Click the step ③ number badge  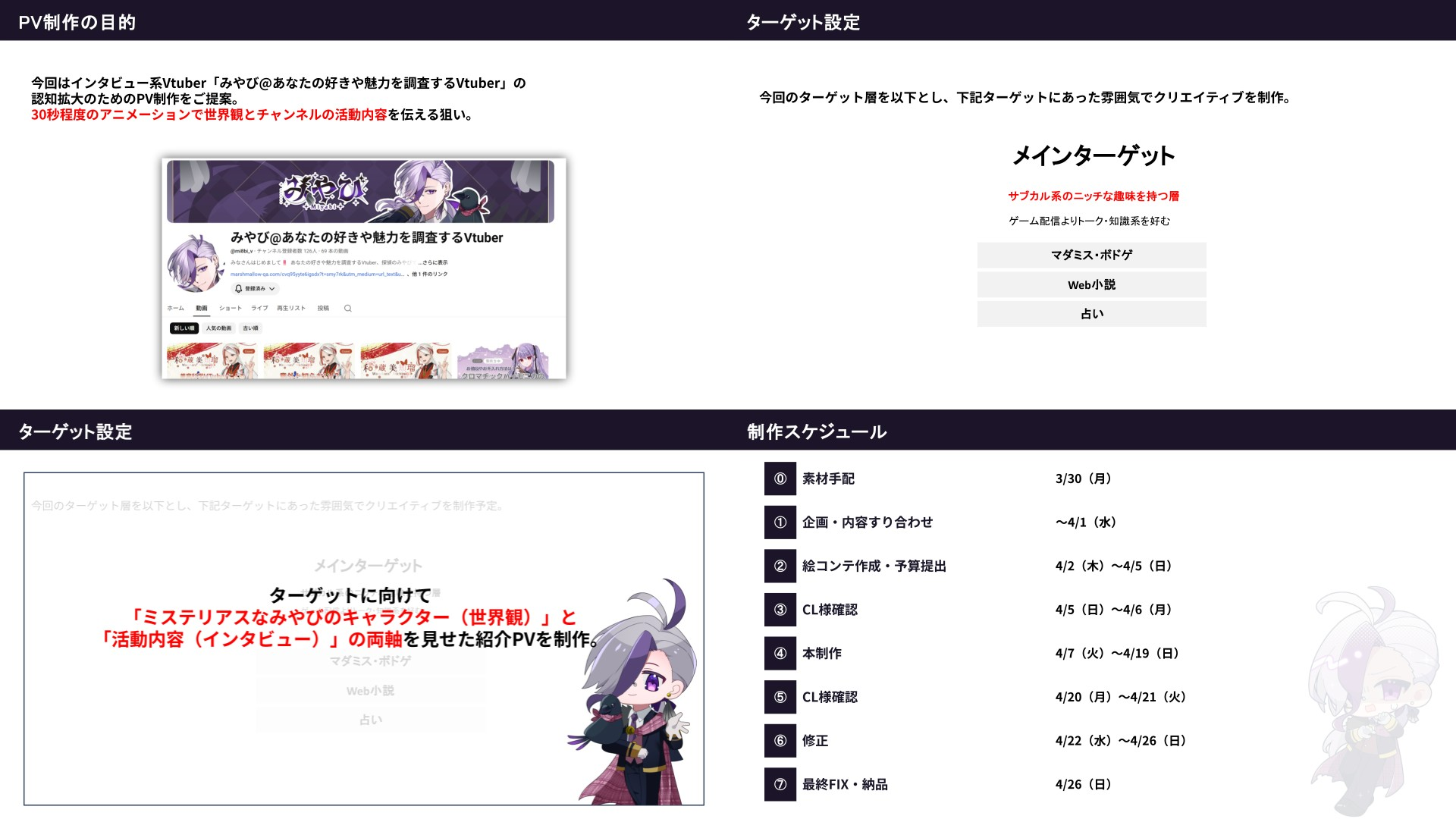pos(780,610)
